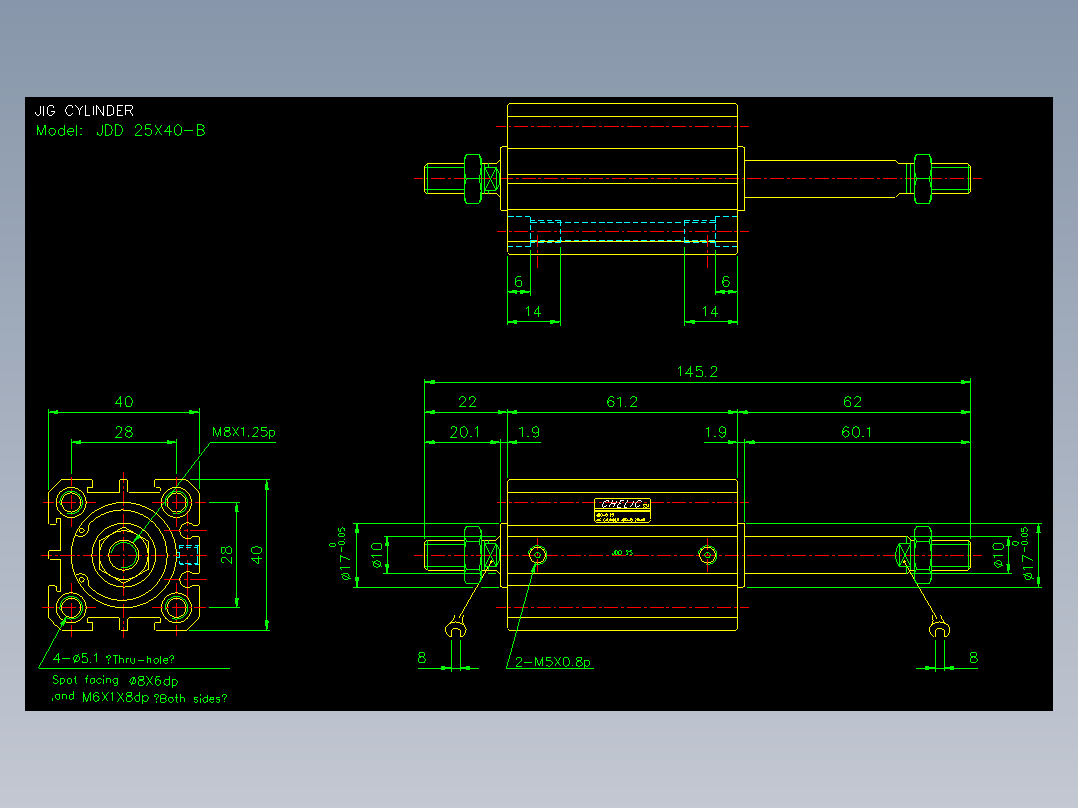Click the right spanner symbol below the rod
The image size is (1078, 808).
[939, 628]
